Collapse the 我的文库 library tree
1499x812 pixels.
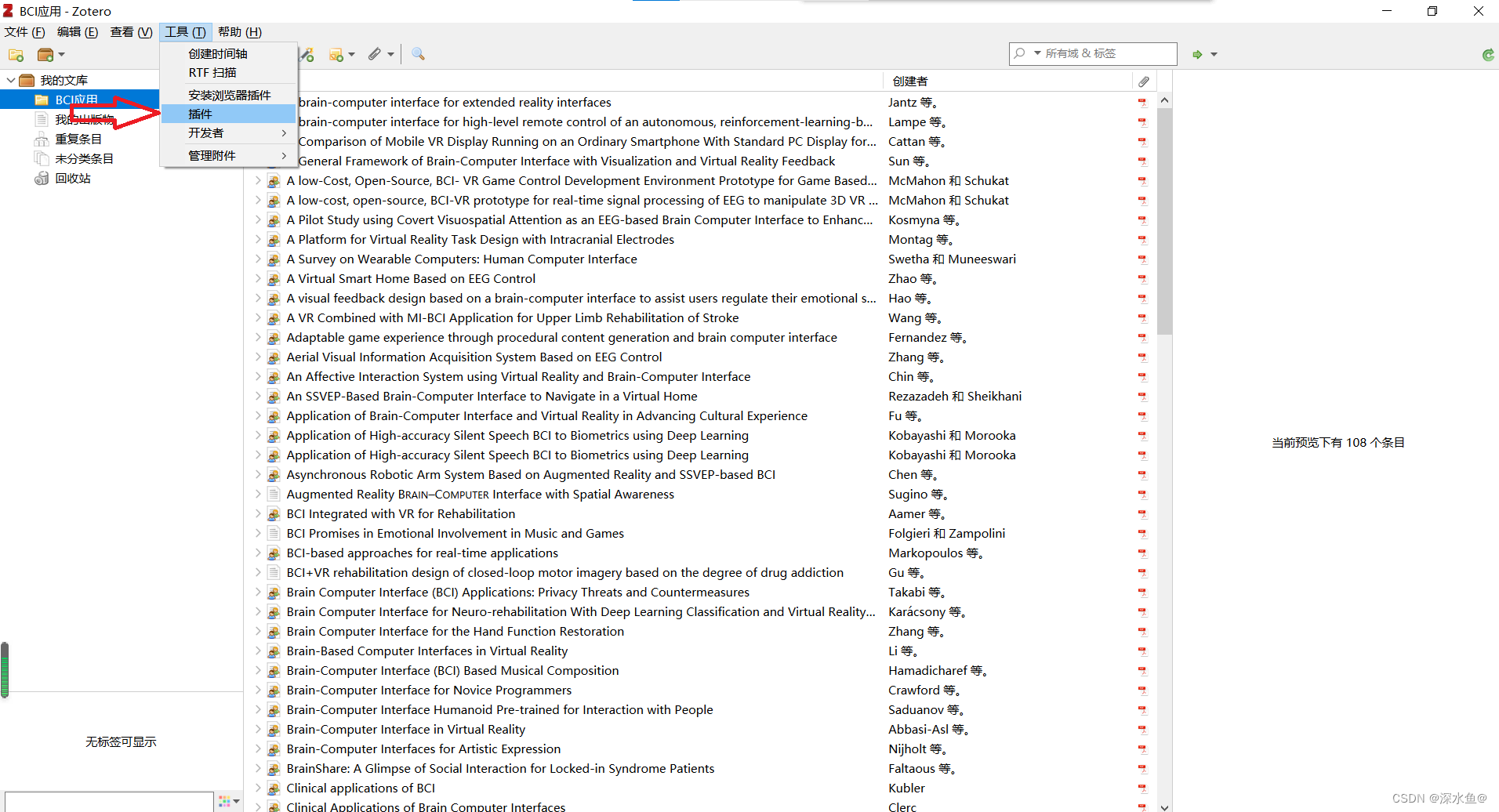(10, 81)
